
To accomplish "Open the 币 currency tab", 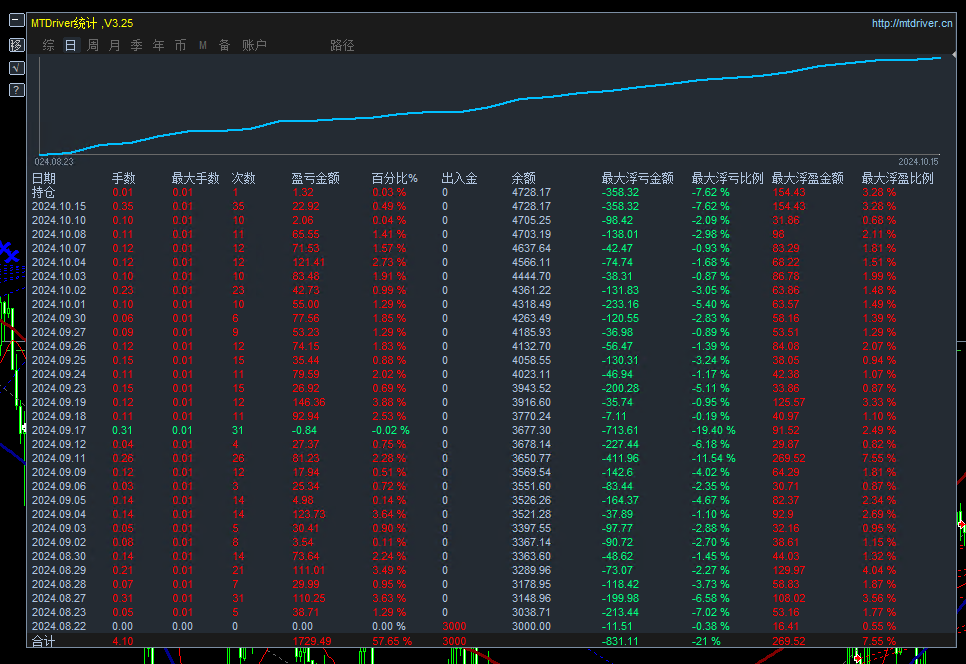I will (x=181, y=45).
